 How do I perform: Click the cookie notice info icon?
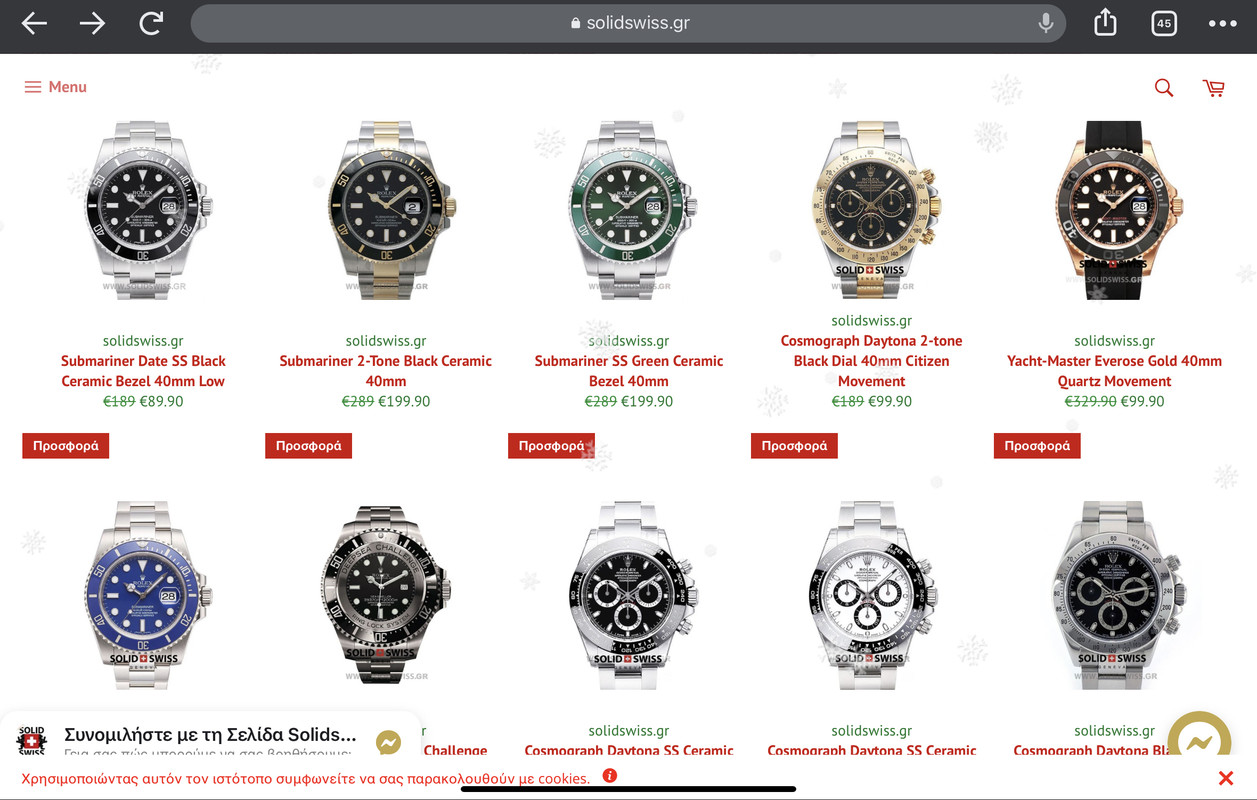tap(610, 776)
